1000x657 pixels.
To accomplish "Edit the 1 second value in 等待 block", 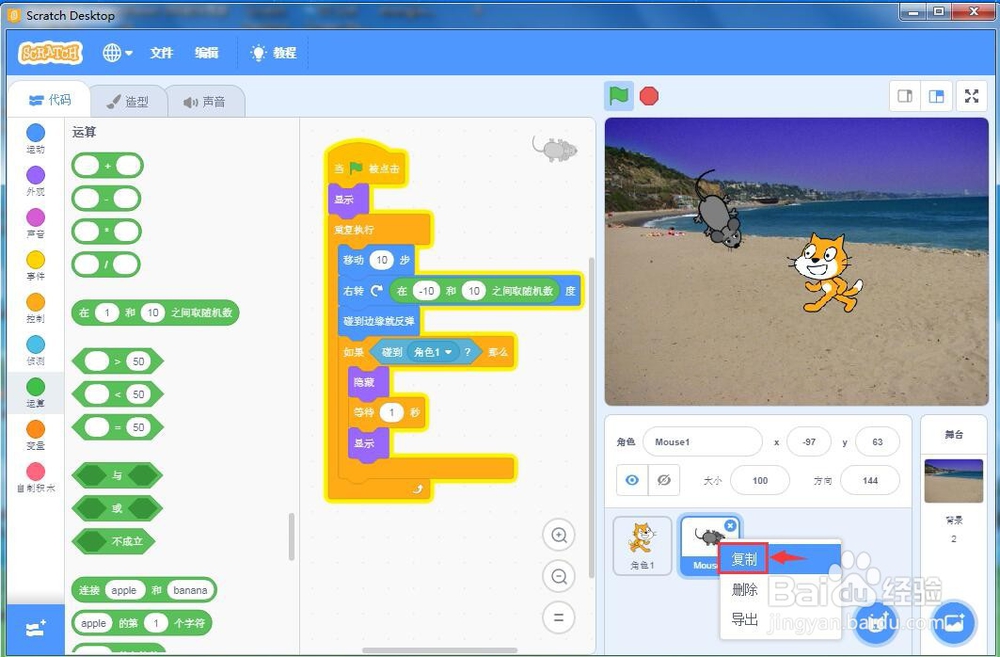I will pos(392,413).
